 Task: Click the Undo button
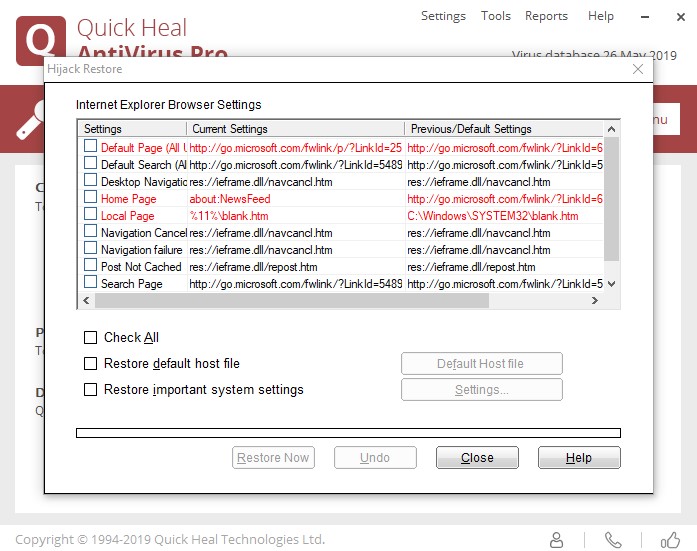(375, 458)
